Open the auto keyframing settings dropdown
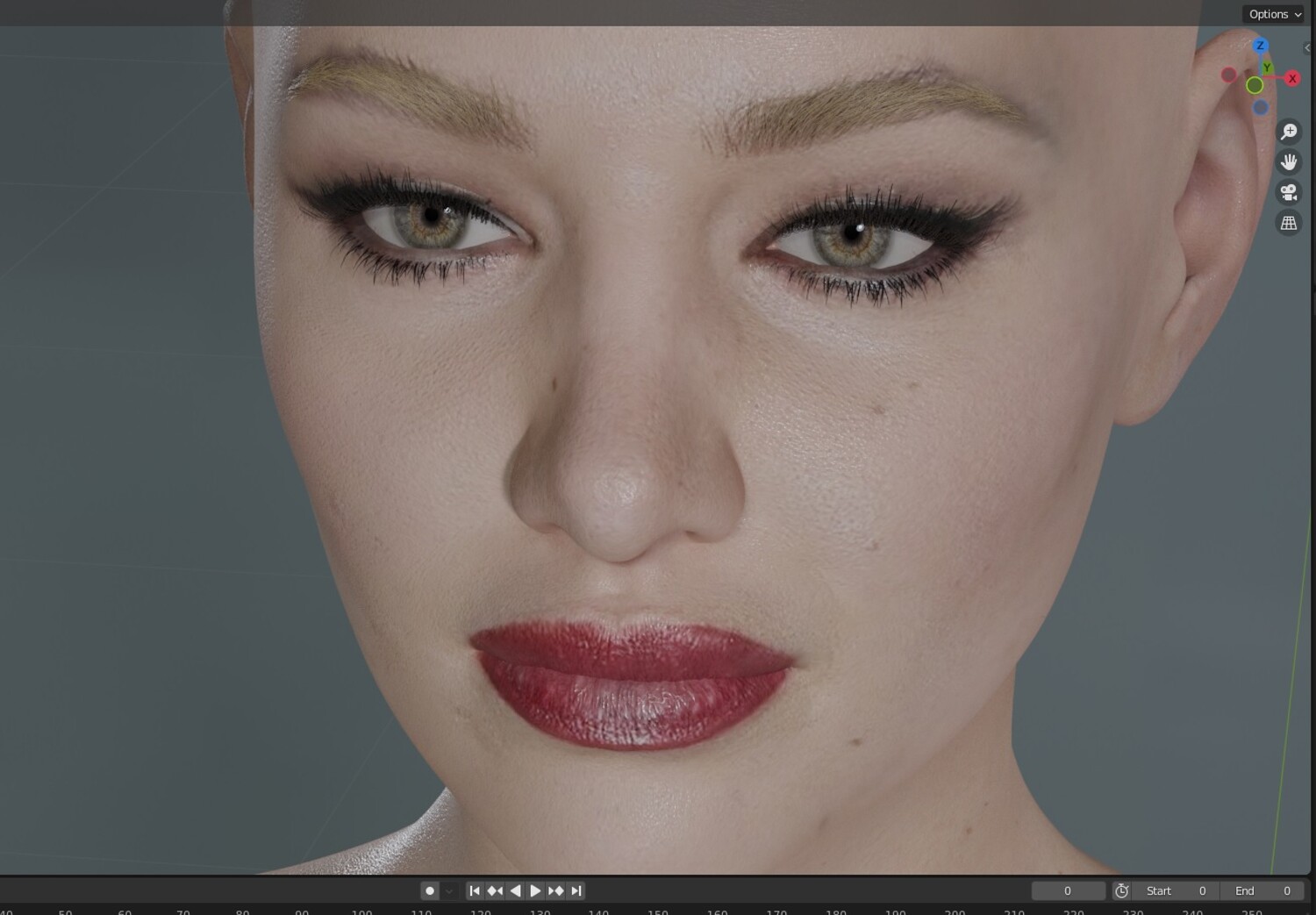The height and width of the screenshot is (915, 1316). click(x=449, y=890)
